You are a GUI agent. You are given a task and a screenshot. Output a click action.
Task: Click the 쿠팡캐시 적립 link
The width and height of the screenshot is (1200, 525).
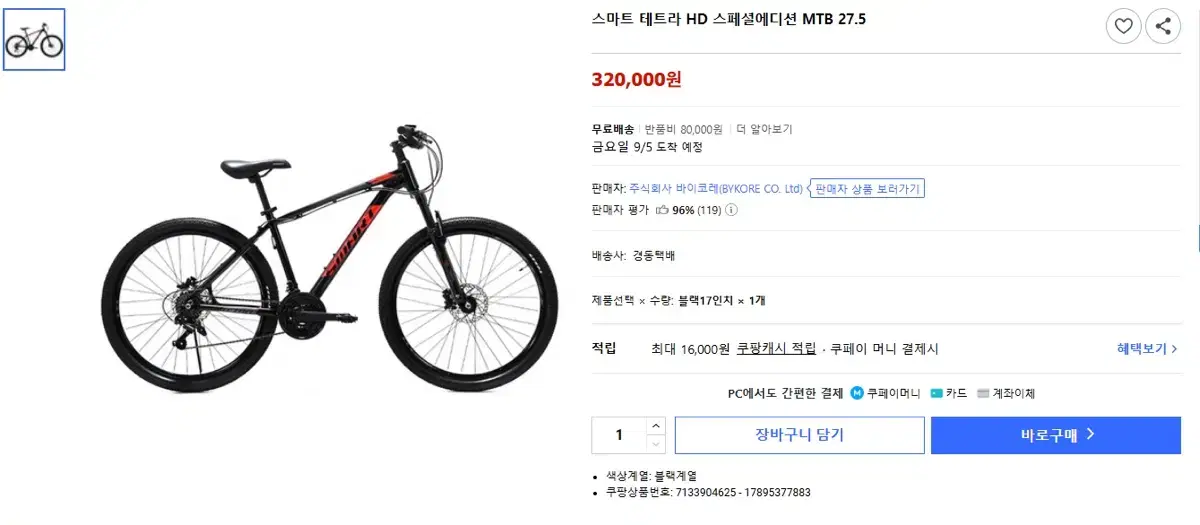point(776,349)
